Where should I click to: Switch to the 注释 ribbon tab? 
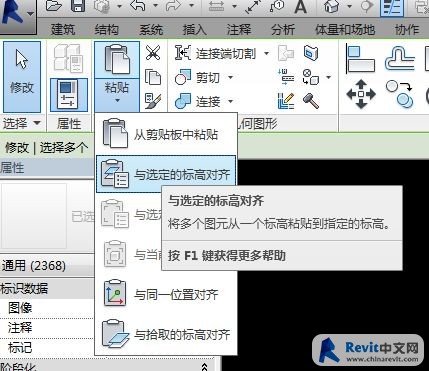click(239, 30)
